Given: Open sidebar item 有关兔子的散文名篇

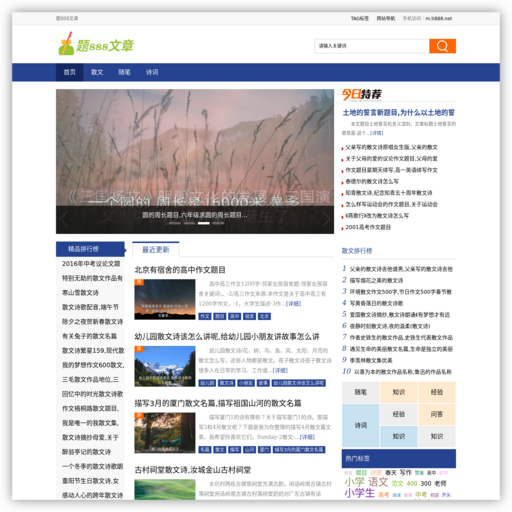Looking at the screenshot, I should (89, 336).
